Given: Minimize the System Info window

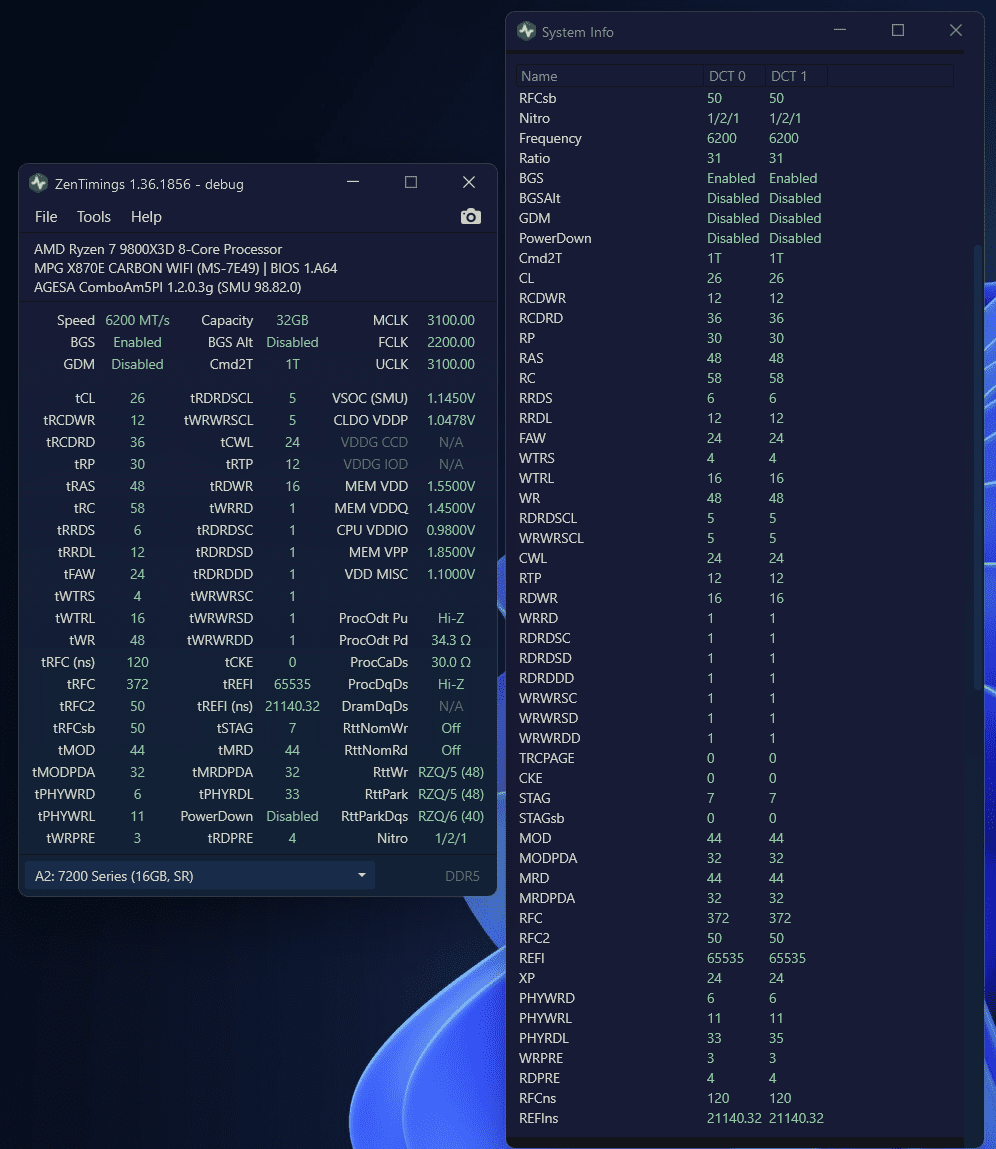Looking at the screenshot, I should coord(840,30).
